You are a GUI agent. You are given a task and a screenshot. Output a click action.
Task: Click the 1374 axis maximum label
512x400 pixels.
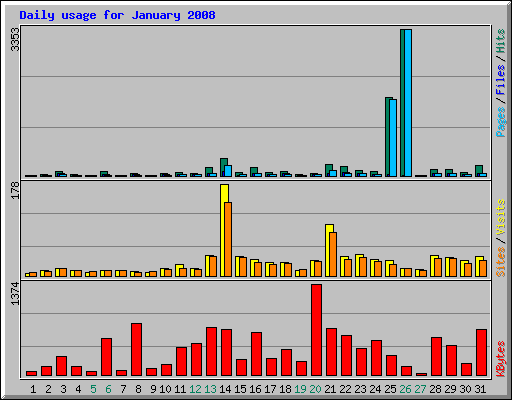click(15, 294)
